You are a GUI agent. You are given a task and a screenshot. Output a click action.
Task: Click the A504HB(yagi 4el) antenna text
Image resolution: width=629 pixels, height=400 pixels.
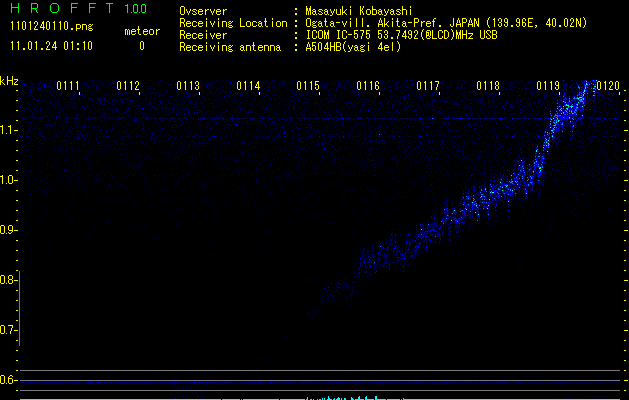pos(353,47)
